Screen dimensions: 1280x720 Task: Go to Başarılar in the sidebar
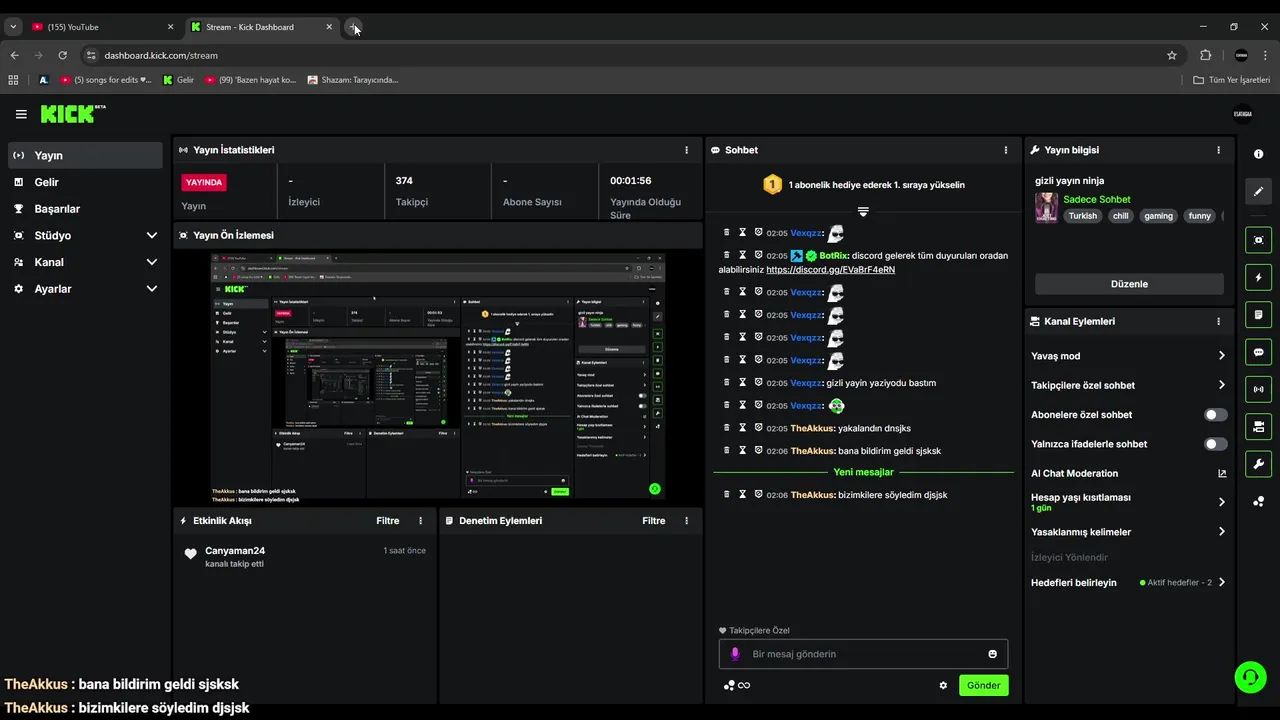[x=85, y=209]
